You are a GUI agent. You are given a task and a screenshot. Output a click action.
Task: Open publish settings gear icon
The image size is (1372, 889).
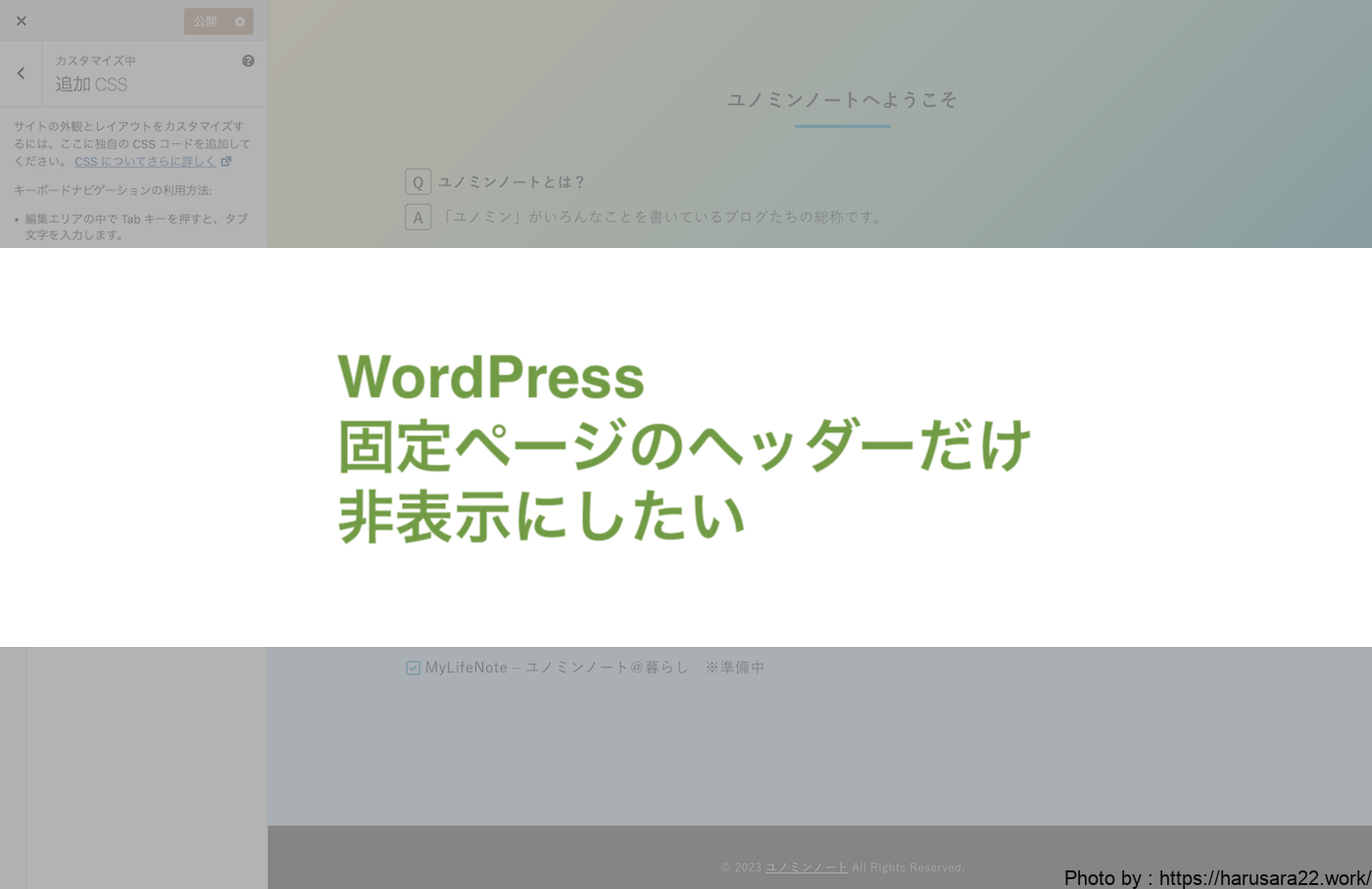(x=240, y=22)
